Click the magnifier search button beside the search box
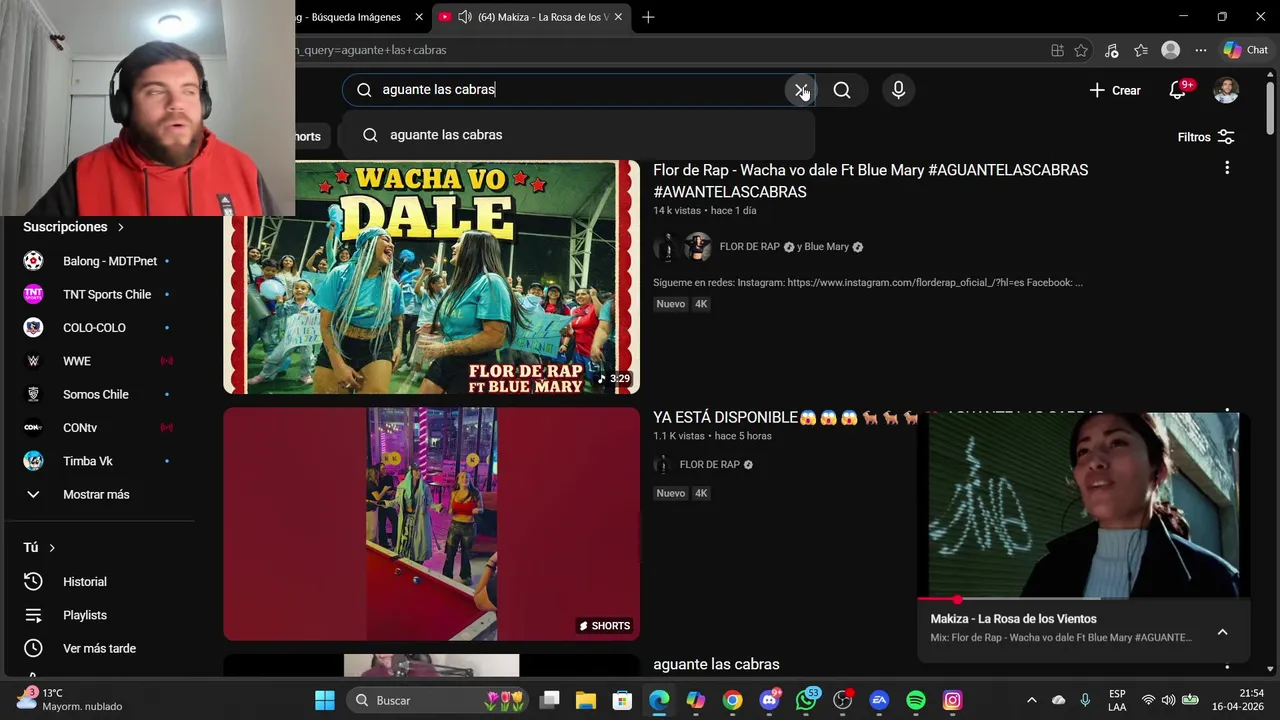Image resolution: width=1280 pixels, height=720 pixels. click(842, 90)
